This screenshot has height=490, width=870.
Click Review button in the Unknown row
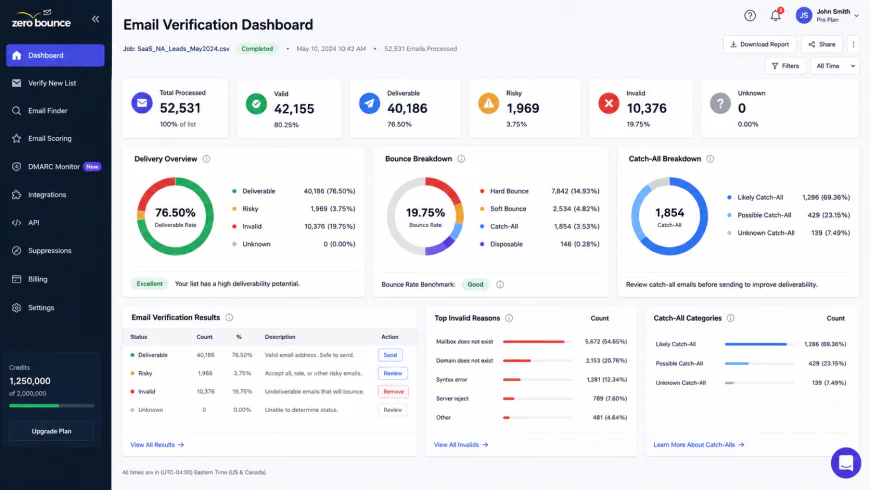click(x=393, y=410)
